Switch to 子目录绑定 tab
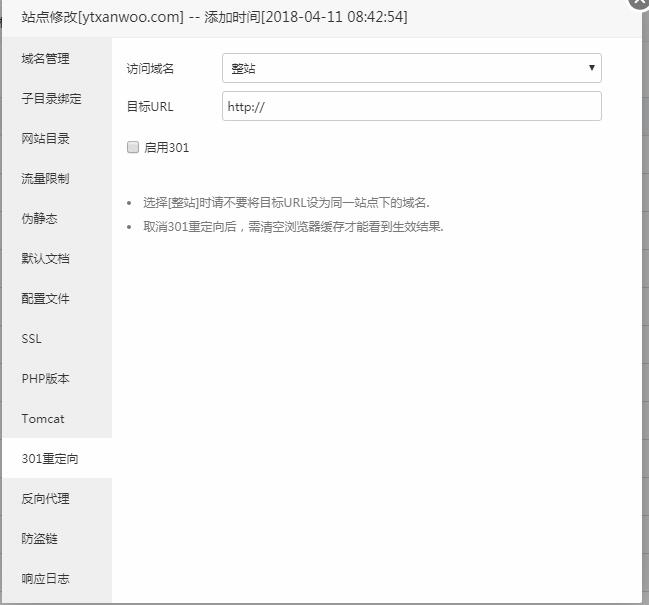Viewport: 649px width, 605px height. click(x=52, y=99)
